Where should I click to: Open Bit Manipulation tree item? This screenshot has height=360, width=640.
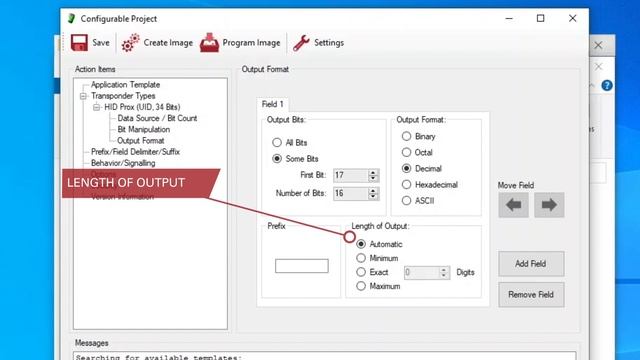point(143,129)
